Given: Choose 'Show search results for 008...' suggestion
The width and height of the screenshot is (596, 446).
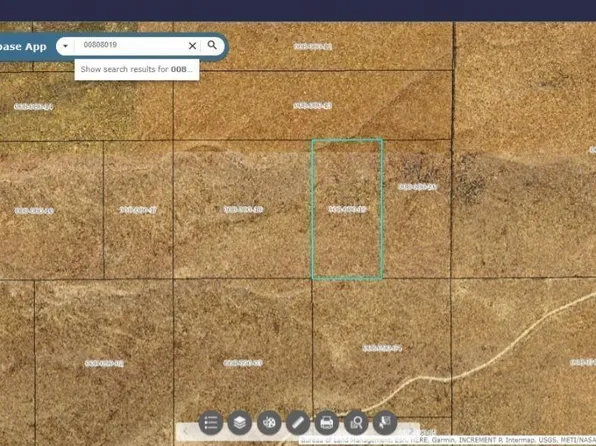Looking at the screenshot, I should pos(136,69).
